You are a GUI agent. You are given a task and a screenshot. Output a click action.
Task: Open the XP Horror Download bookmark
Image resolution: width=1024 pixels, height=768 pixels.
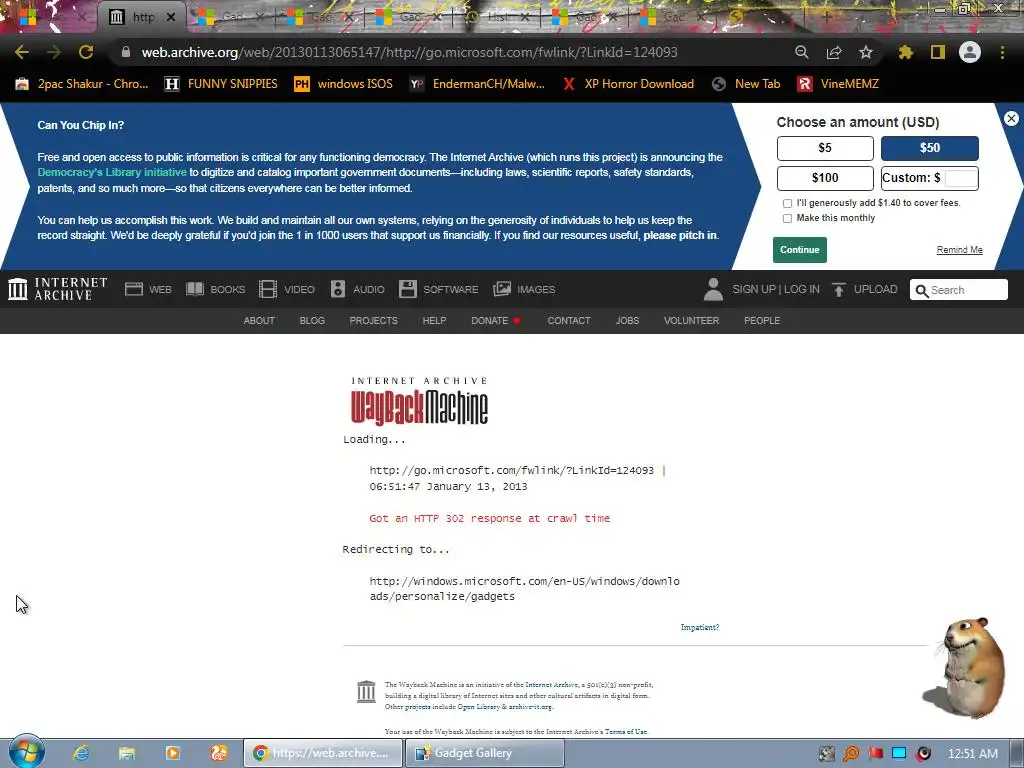pyautogui.click(x=628, y=84)
